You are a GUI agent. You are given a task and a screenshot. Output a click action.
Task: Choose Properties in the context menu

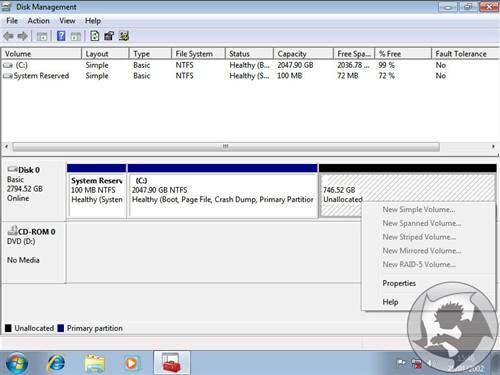(399, 283)
